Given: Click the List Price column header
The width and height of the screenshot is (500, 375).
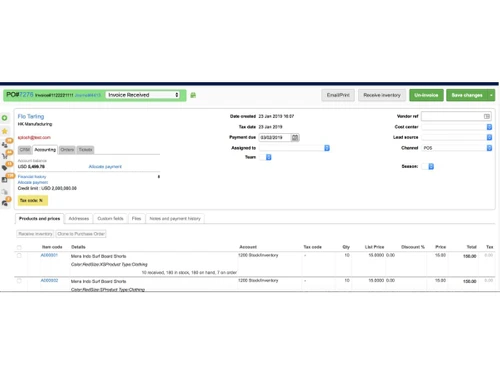Looking at the screenshot, I should [x=374, y=247].
